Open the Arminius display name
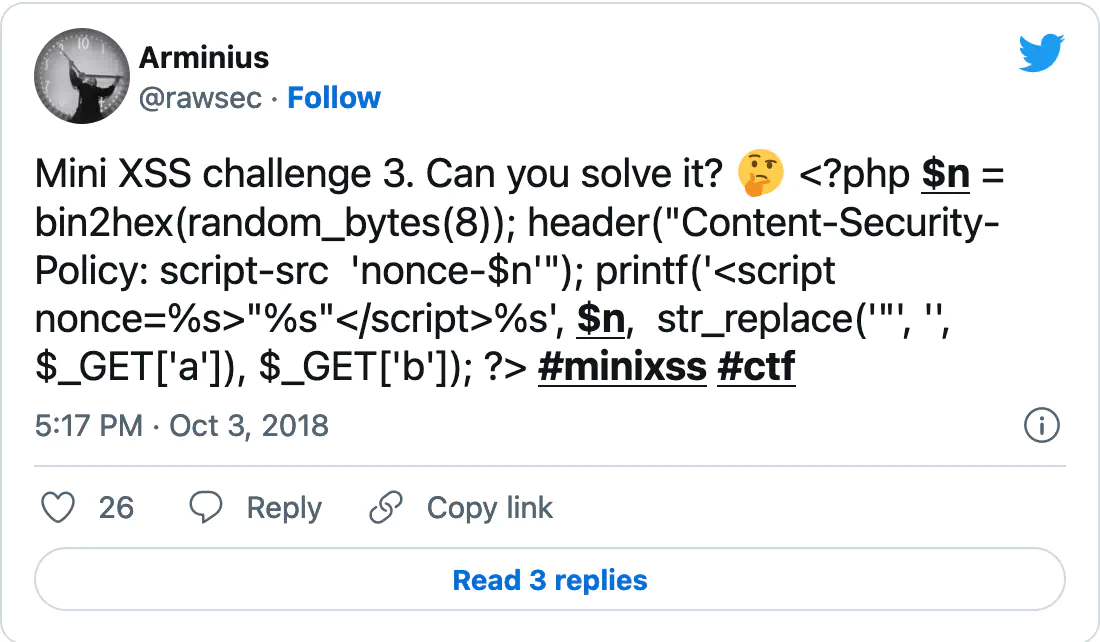Viewport: 1100px width, 642px height. tap(204, 58)
